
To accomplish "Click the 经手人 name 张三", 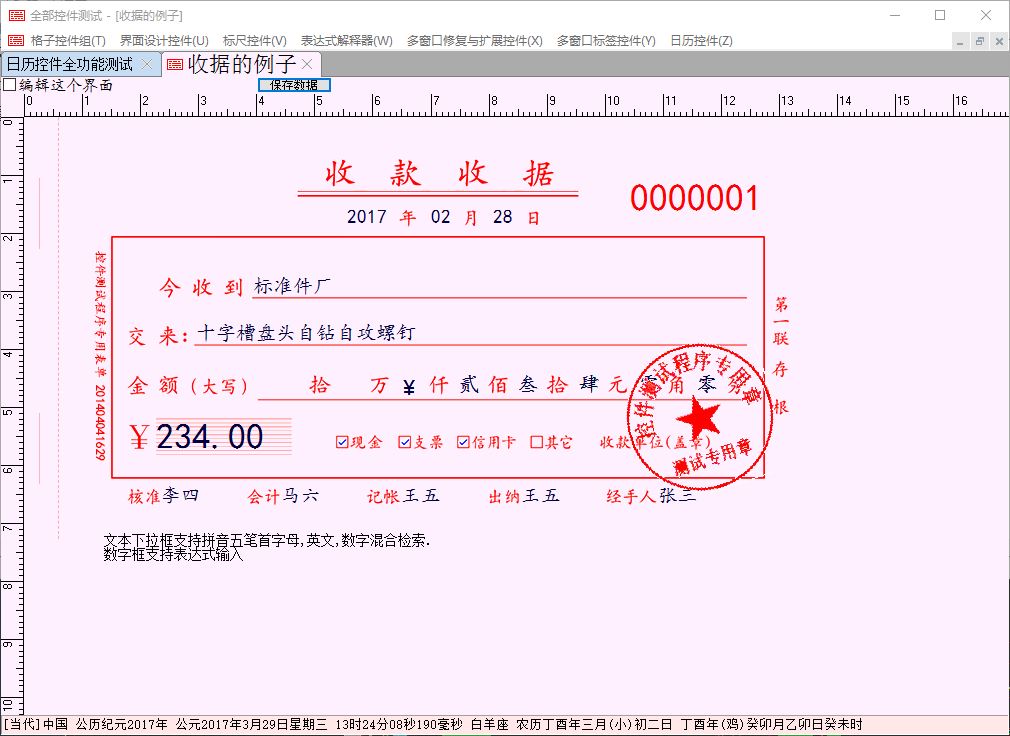I will pyautogui.click(x=676, y=496).
